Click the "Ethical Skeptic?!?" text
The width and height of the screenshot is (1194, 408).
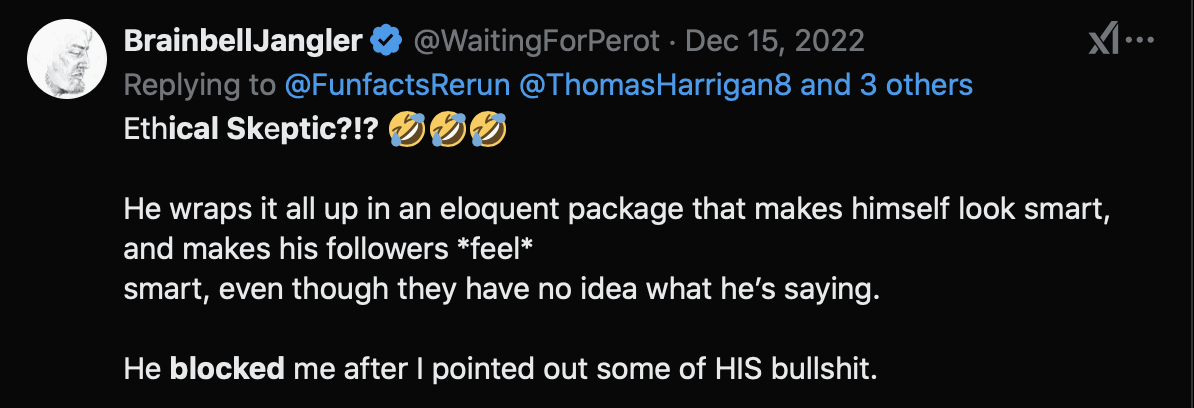pos(249,129)
